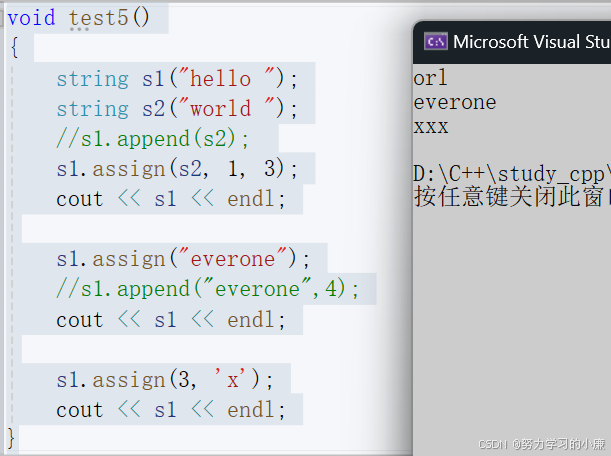Click the "everone" string in assign

click(x=233, y=258)
